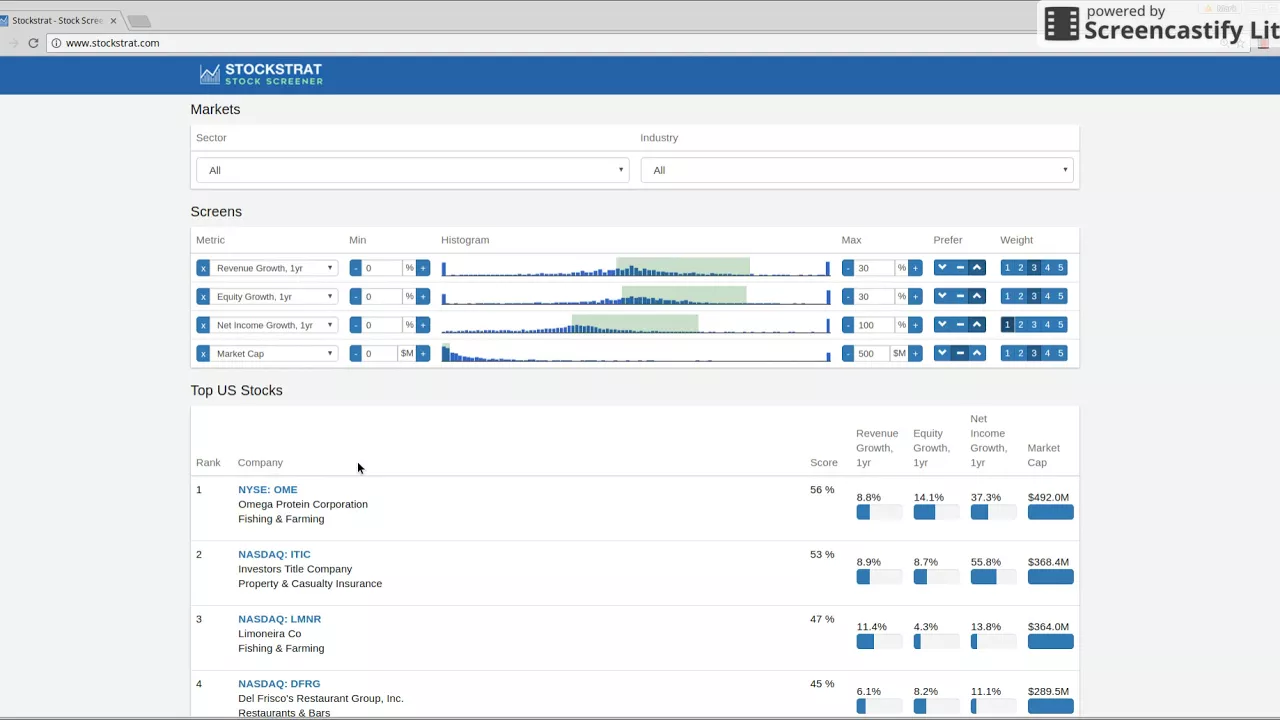Open the NASDAQ: LMNR stock link

(279, 619)
